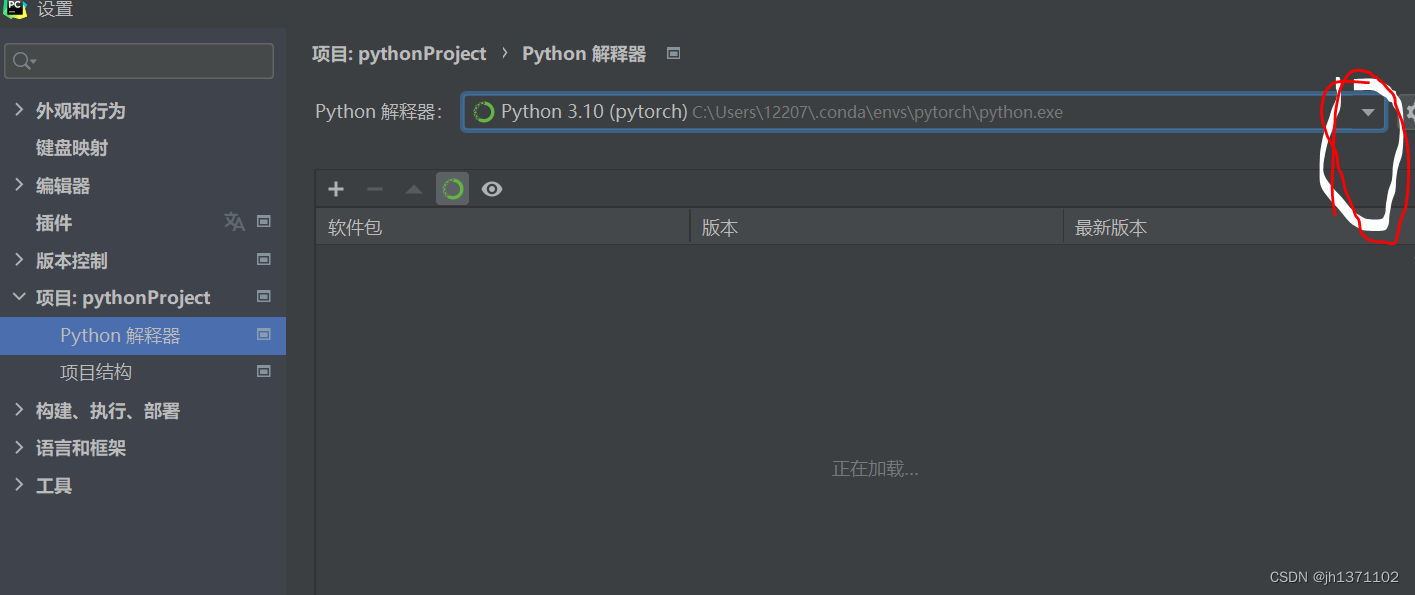
Task: Open the 工具 settings category
Action: tap(53, 485)
